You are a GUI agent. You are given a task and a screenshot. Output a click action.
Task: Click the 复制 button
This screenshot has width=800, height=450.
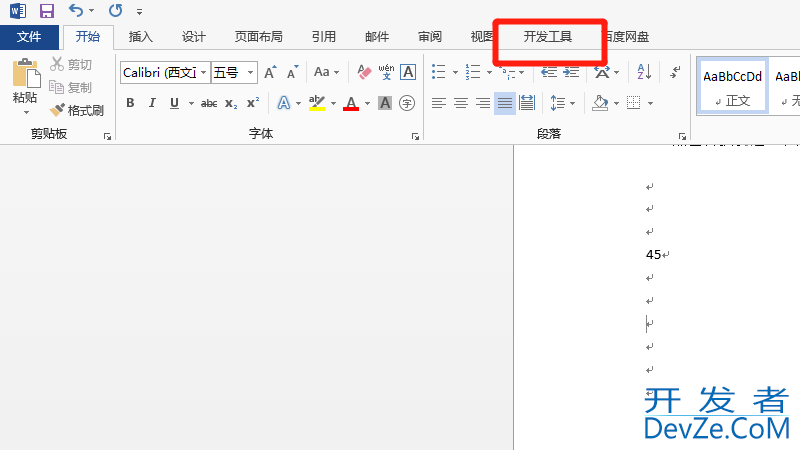[71, 87]
